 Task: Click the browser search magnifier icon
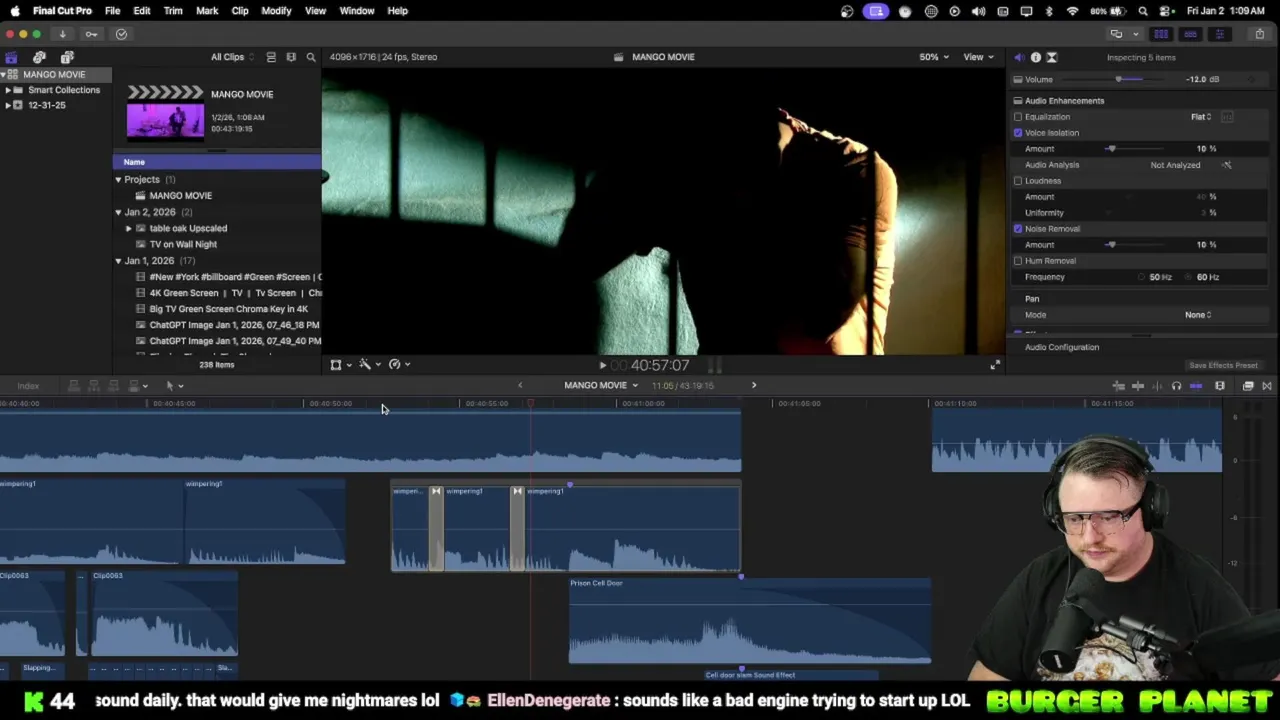click(311, 57)
